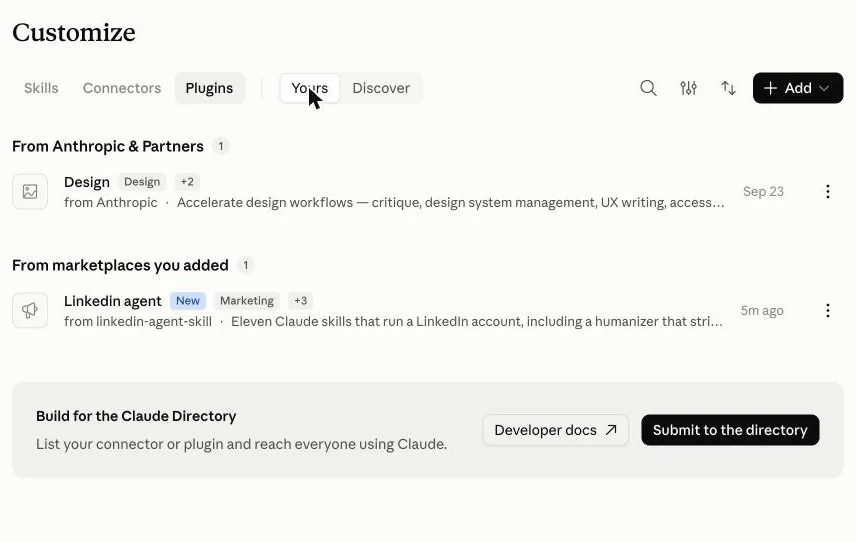Click the Linkedin agent plugin title
The image size is (856, 542).
[112, 301]
